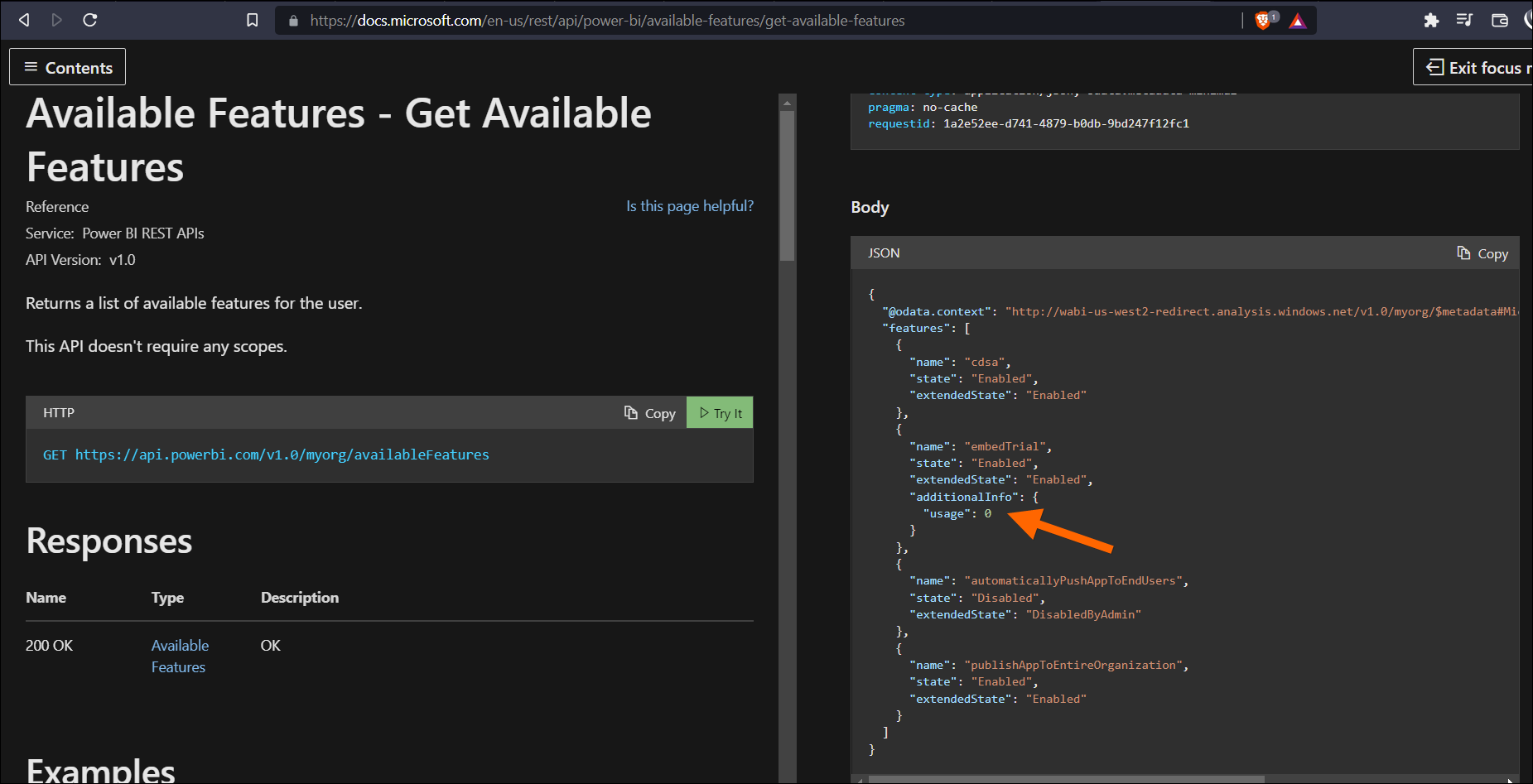
Task: Open the Brave Shields lion icon
Action: click(x=1265, y=21)
